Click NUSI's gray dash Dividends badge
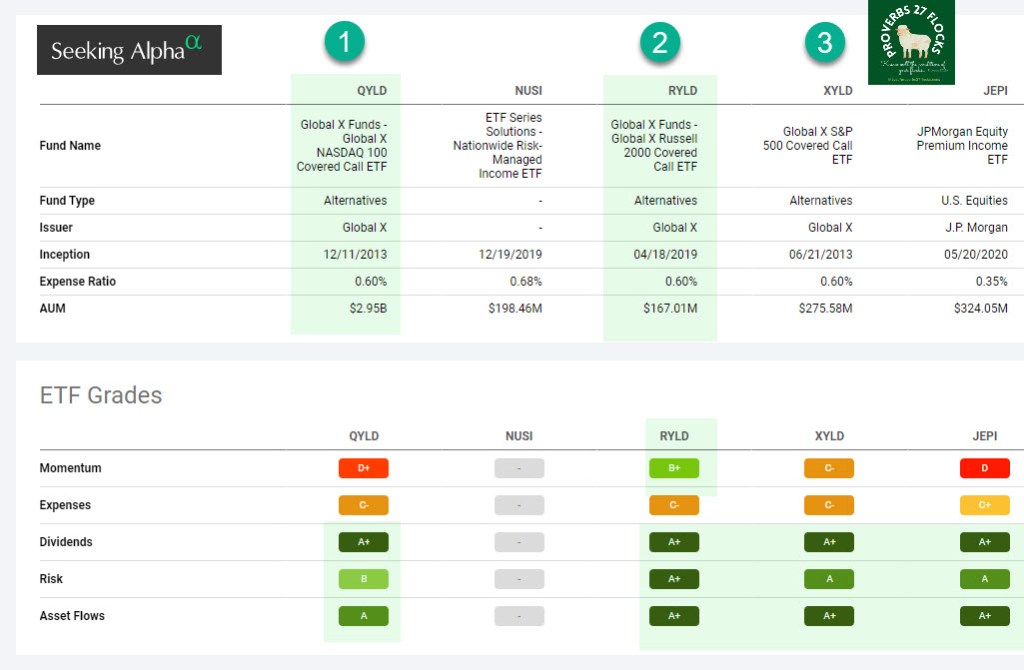Viewport: 1024px width, 670px height. point(519,542)
